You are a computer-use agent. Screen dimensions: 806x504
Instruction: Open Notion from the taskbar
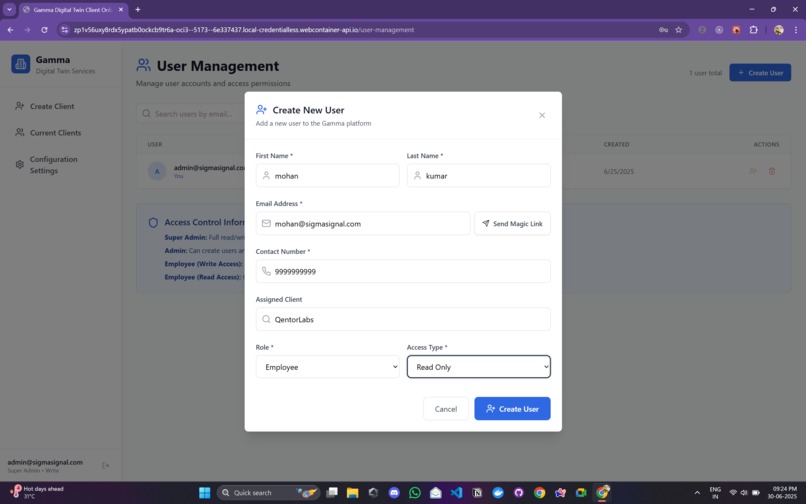tap(477, 492)
